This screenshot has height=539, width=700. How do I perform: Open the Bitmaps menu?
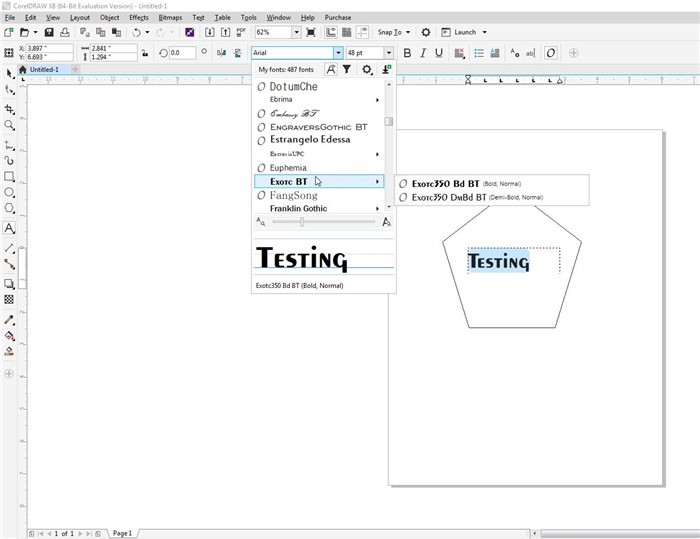pyautogui.click(x=170, y=17)
